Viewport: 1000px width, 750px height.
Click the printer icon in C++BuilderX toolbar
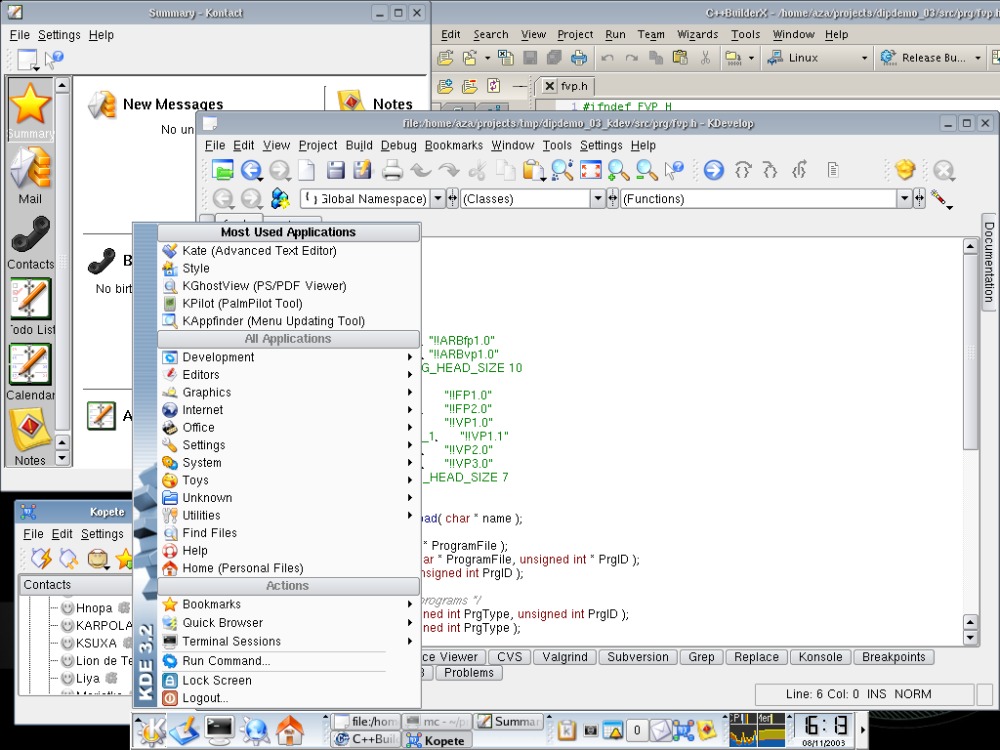(578, 58)
